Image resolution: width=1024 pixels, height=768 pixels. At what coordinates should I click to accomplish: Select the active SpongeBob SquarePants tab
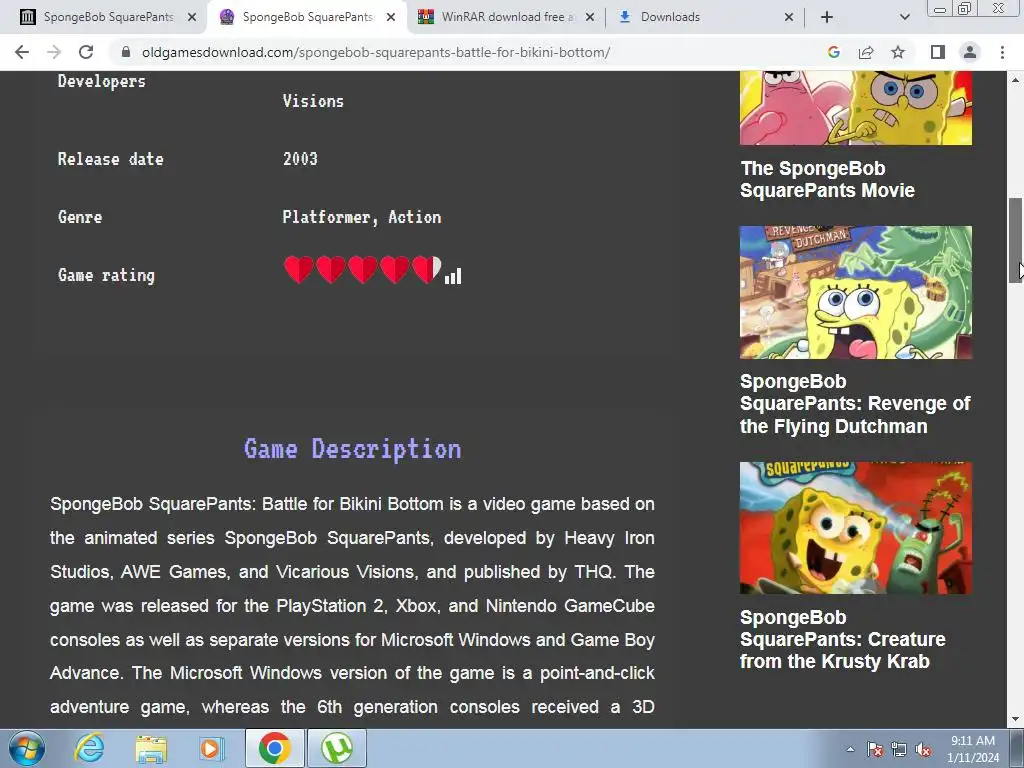(x=307, y=17)
